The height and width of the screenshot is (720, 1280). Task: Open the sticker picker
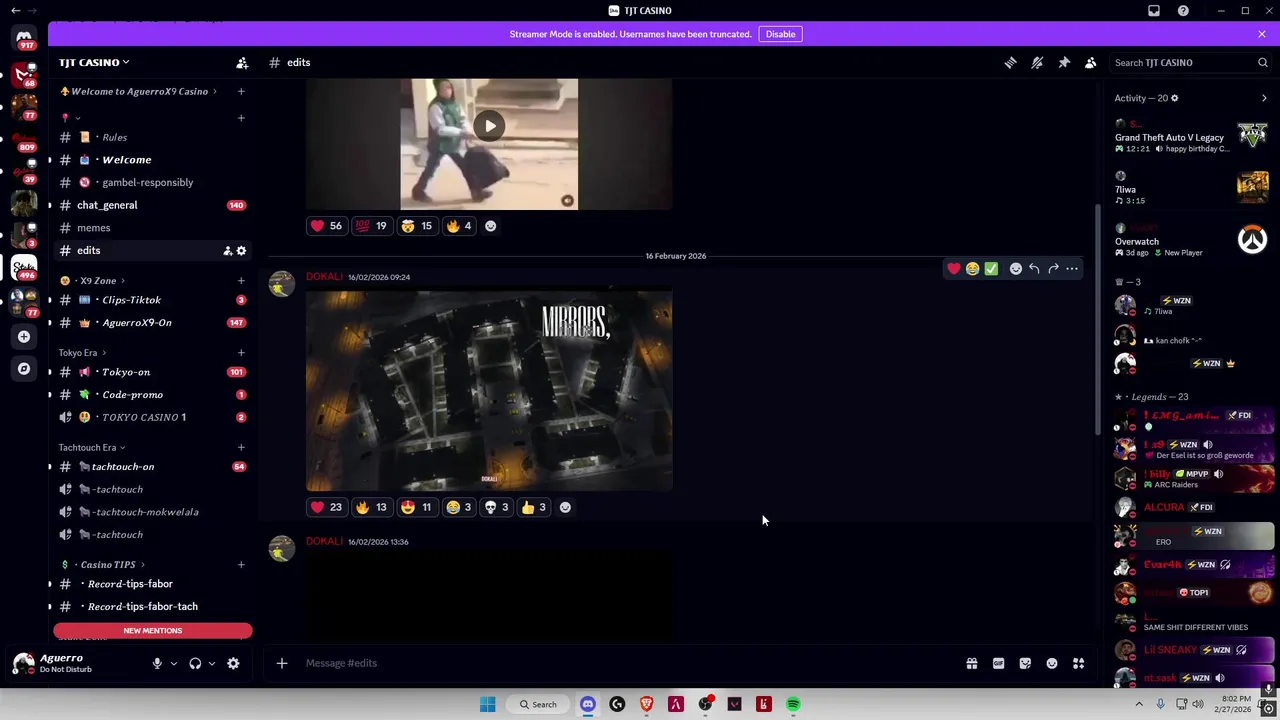pyautogui.click(x=1025, y=663)
